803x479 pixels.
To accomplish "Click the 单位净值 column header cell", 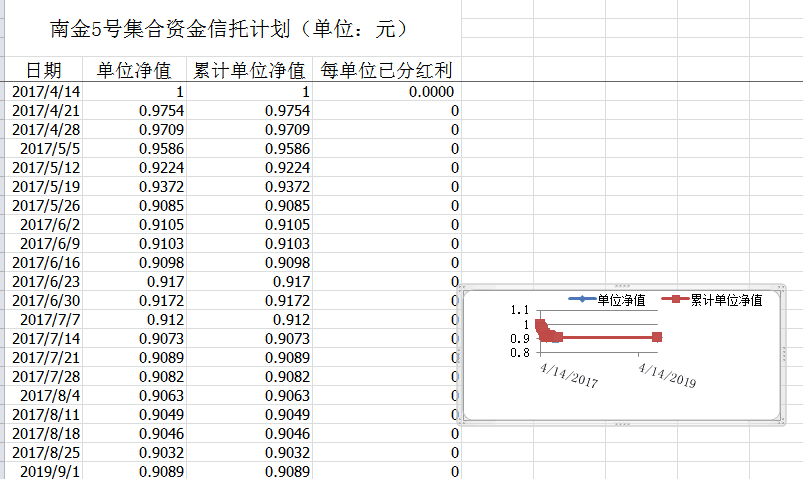I will pyautogui.click(x=133, y=70).
